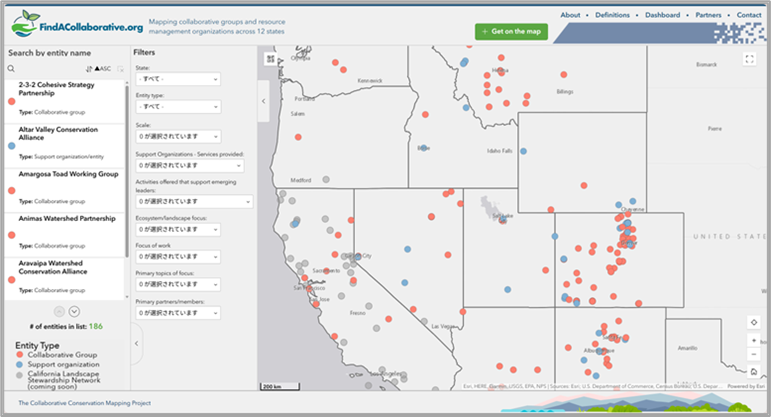Open the Contact link
The width and height of the screenshot is (771, 417).
(749, 16)
